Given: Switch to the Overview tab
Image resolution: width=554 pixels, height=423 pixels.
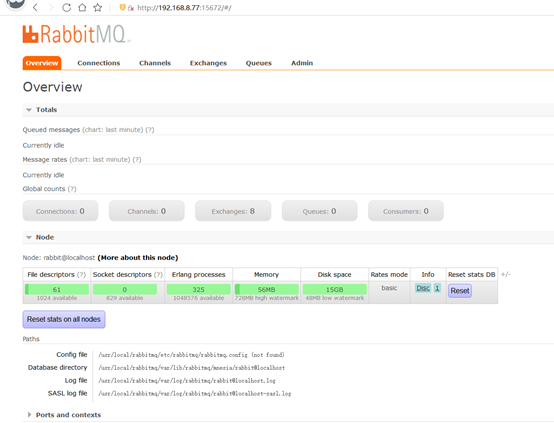Looking at the screenshot, I should click(42, 63).
